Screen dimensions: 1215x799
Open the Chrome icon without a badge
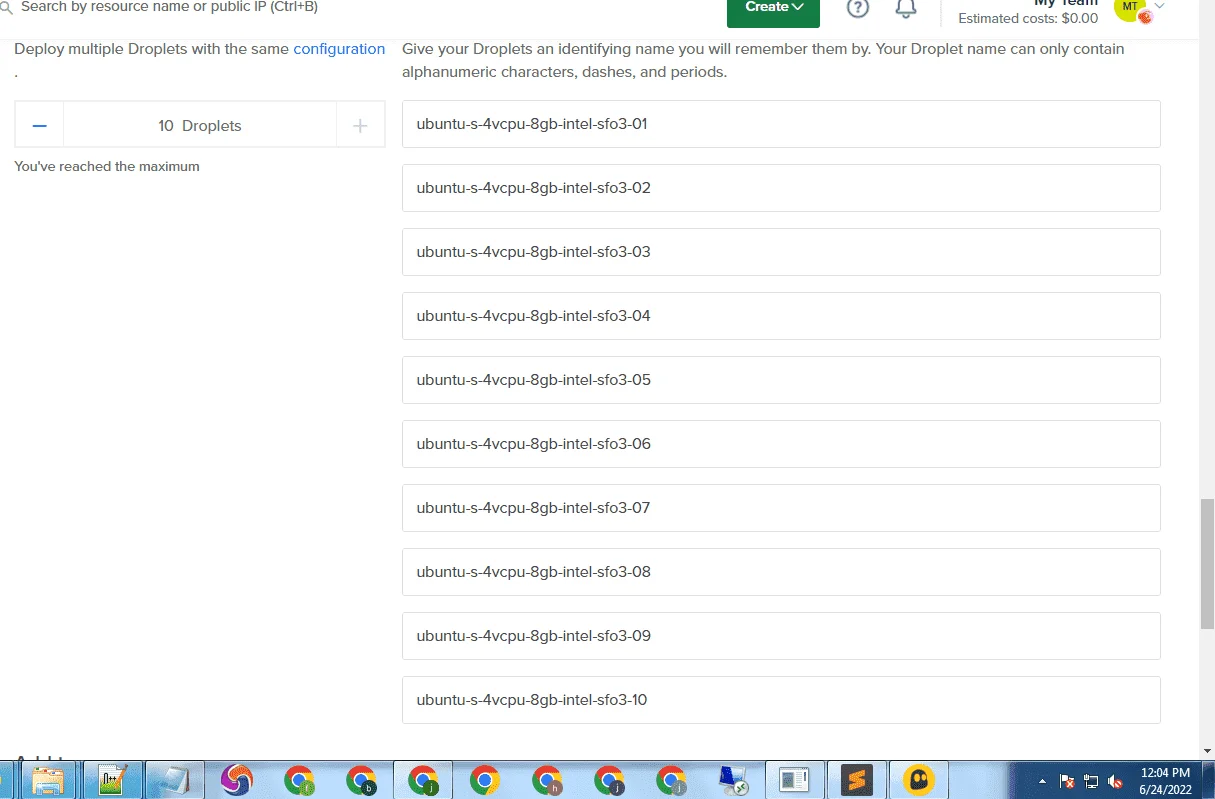tap(485, 780)
